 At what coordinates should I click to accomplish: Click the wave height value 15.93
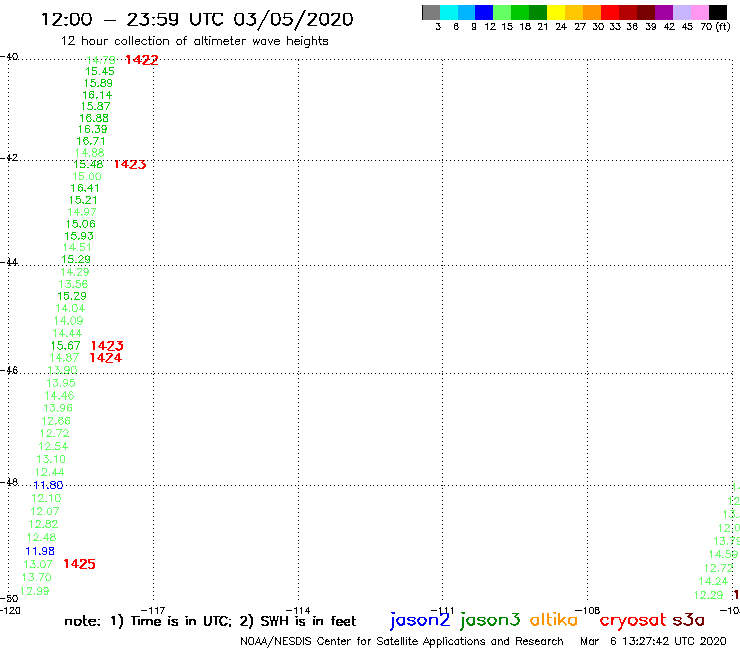(79, 236)
